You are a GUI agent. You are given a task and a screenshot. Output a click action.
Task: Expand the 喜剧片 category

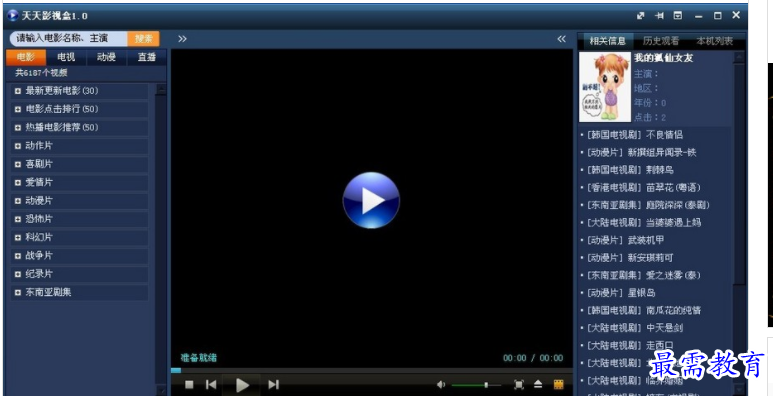[79, 164]
